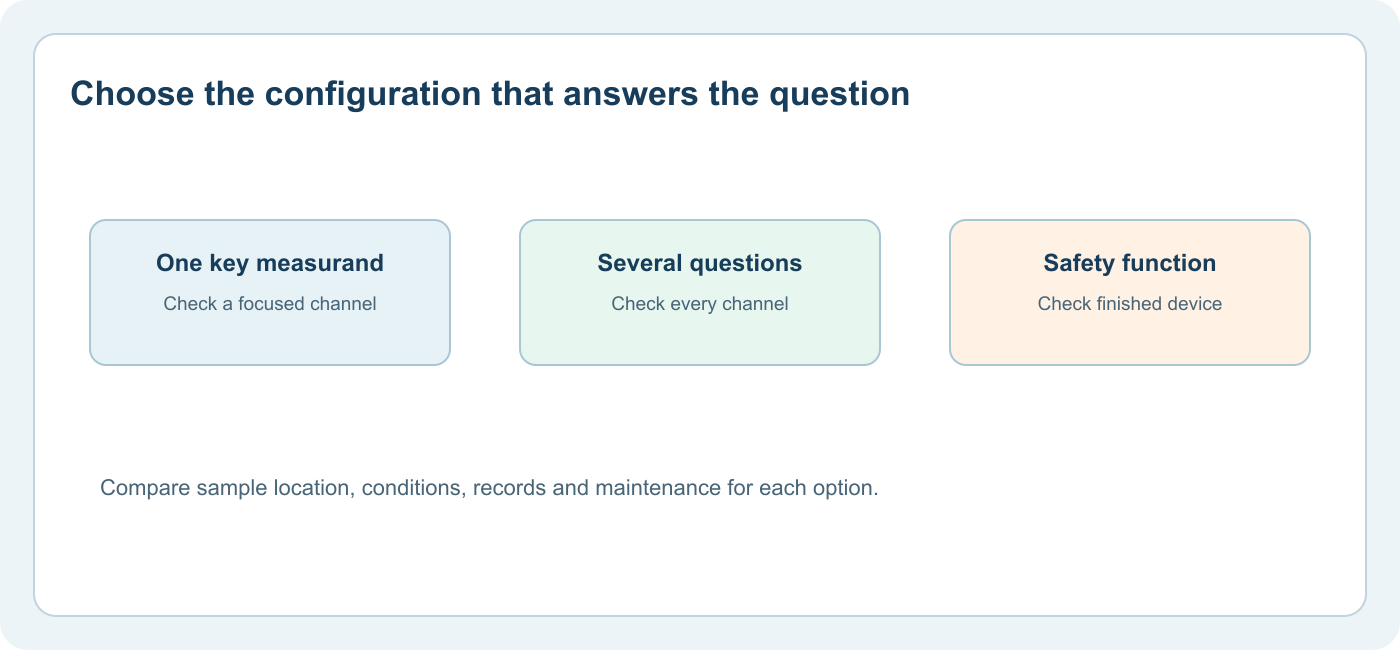The height and width of the screenshot is (650, 1400).
Task: Click empty white panel area beneath instructions
Action: click(x=700, y=558)
